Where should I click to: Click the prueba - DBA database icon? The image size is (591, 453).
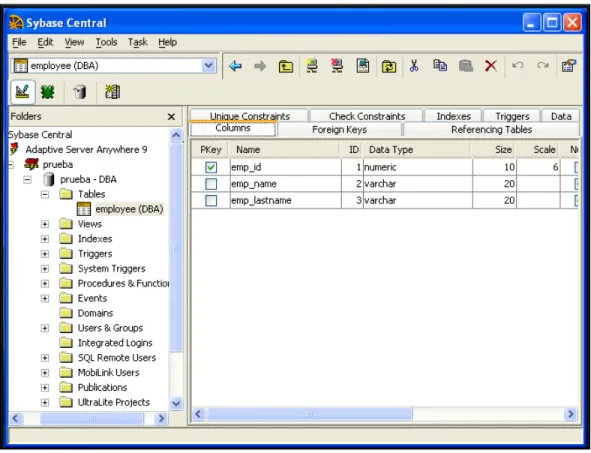pyautogui.click(x=48, y=179)
